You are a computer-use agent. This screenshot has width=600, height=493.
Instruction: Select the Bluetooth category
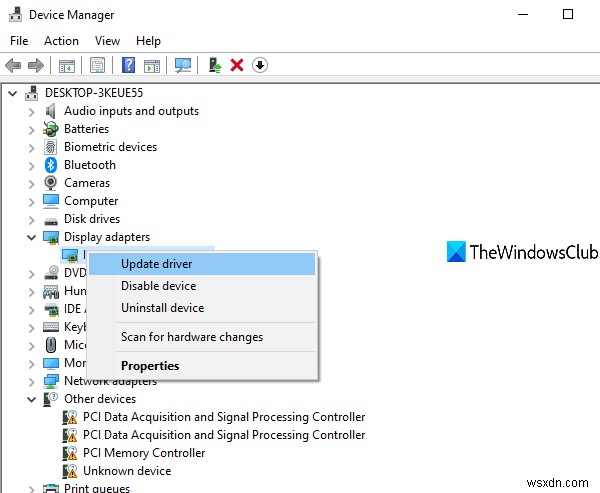(x=89, y=165)
